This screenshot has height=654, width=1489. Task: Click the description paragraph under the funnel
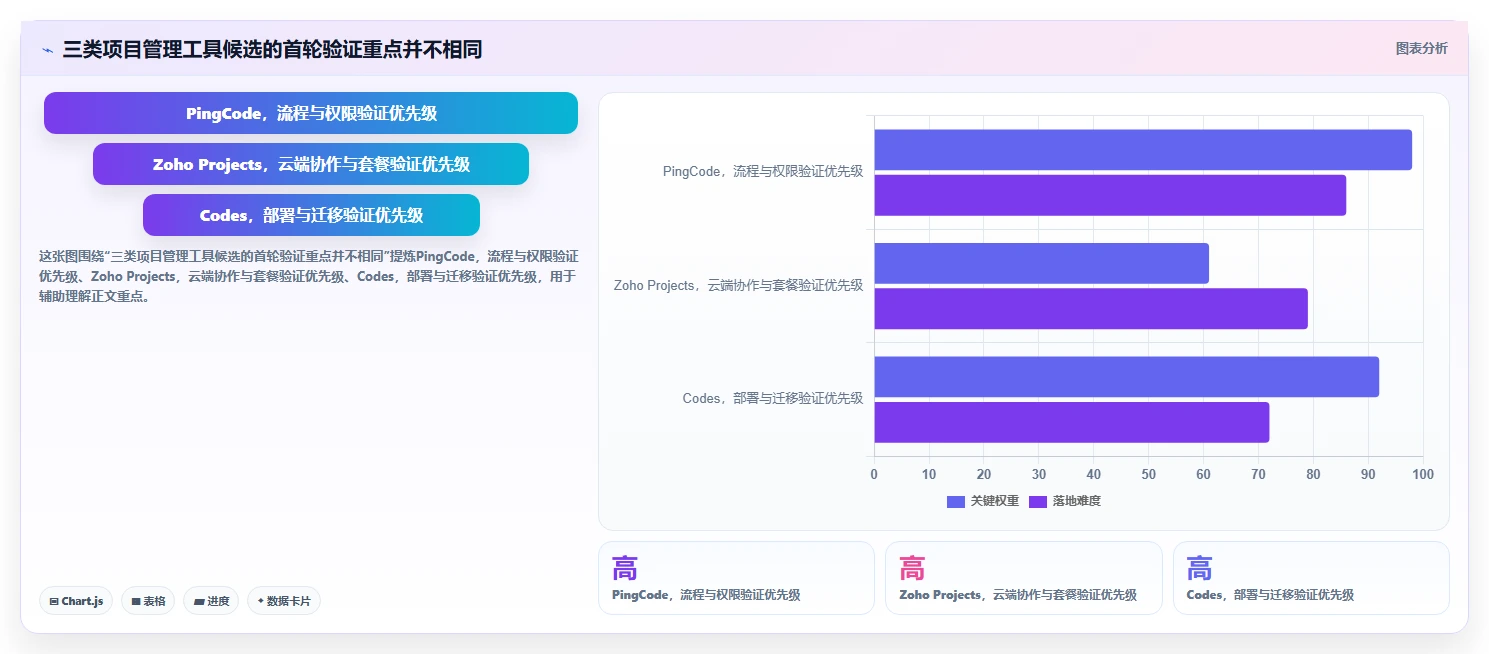[x=308, y=276]
